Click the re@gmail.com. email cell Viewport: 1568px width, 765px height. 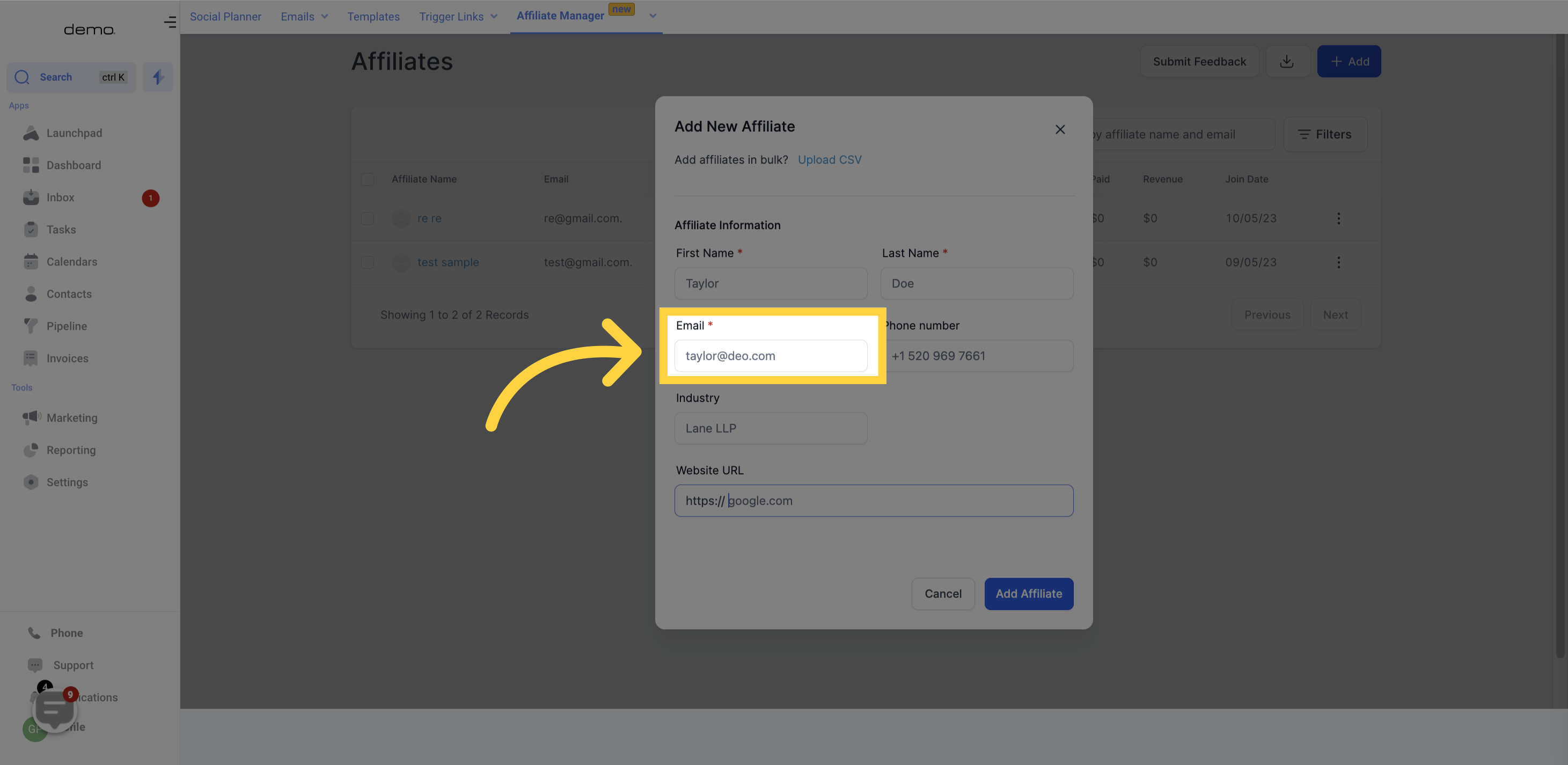(583, 218)
